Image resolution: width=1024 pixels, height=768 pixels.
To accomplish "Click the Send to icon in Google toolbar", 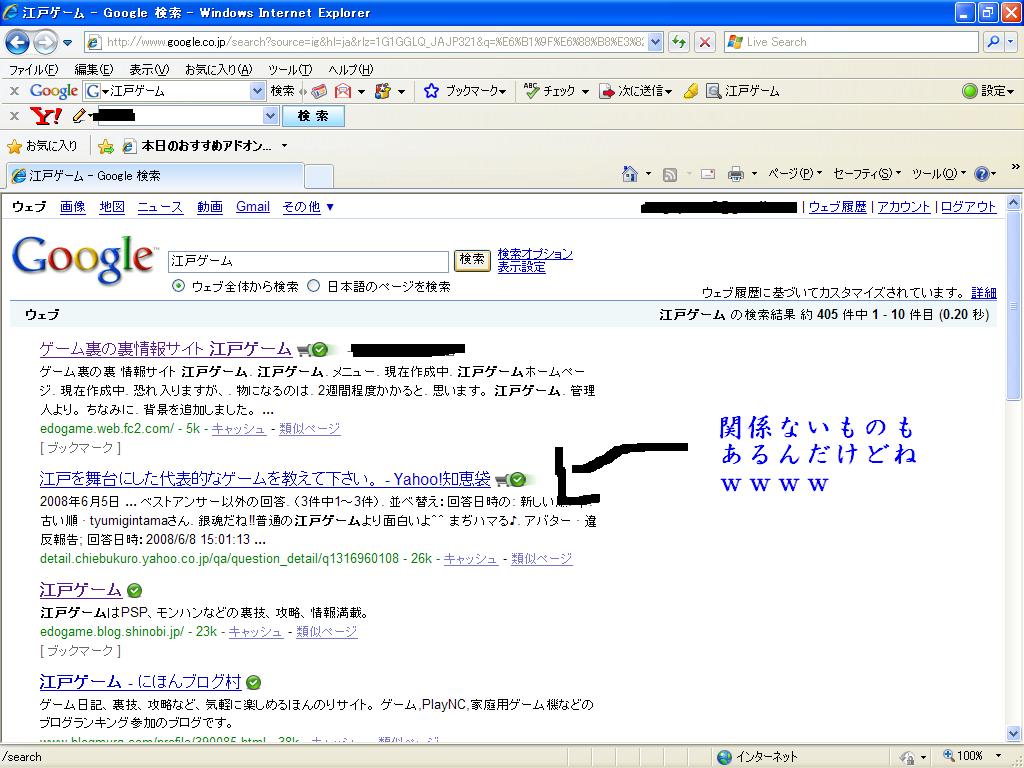I will pyautogui.click(x=607, y=91).
